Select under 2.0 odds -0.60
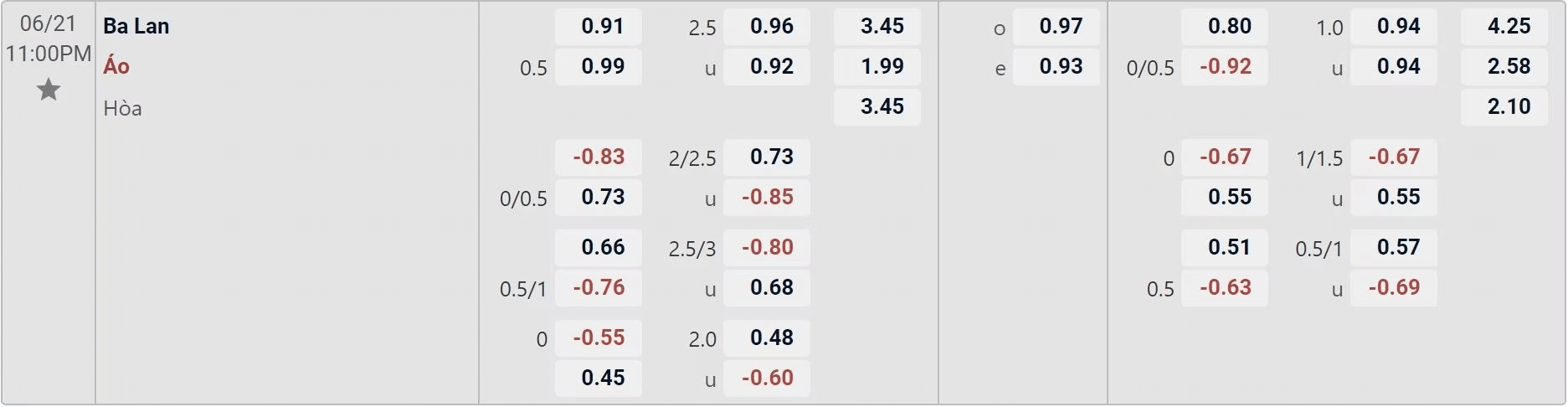Image resolution: width=1568 pixels, height=407 pixels. (767, 378)
